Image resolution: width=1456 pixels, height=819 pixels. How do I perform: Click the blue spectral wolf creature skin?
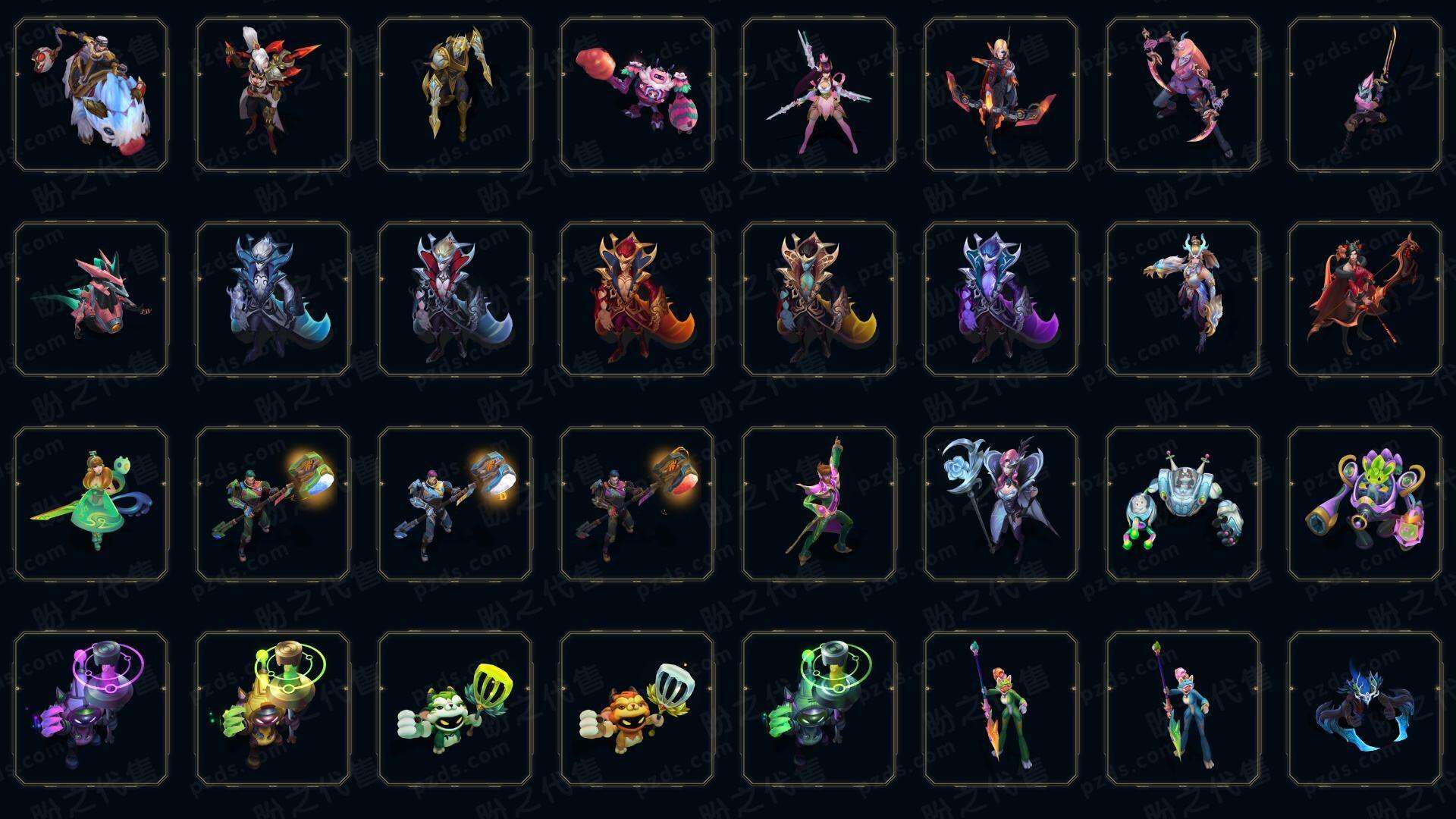[x=1365, y=708]
